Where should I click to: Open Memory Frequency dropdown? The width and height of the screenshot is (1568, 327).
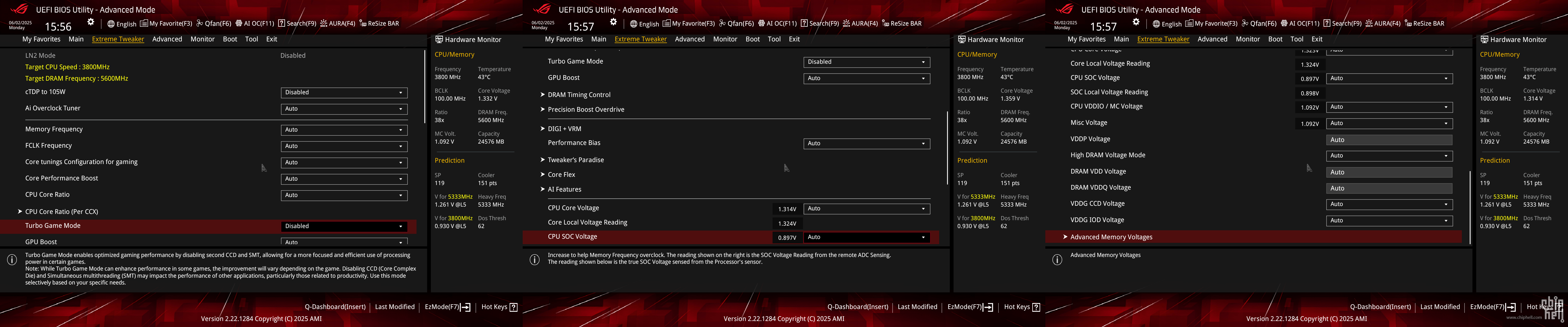coord(344,130)
